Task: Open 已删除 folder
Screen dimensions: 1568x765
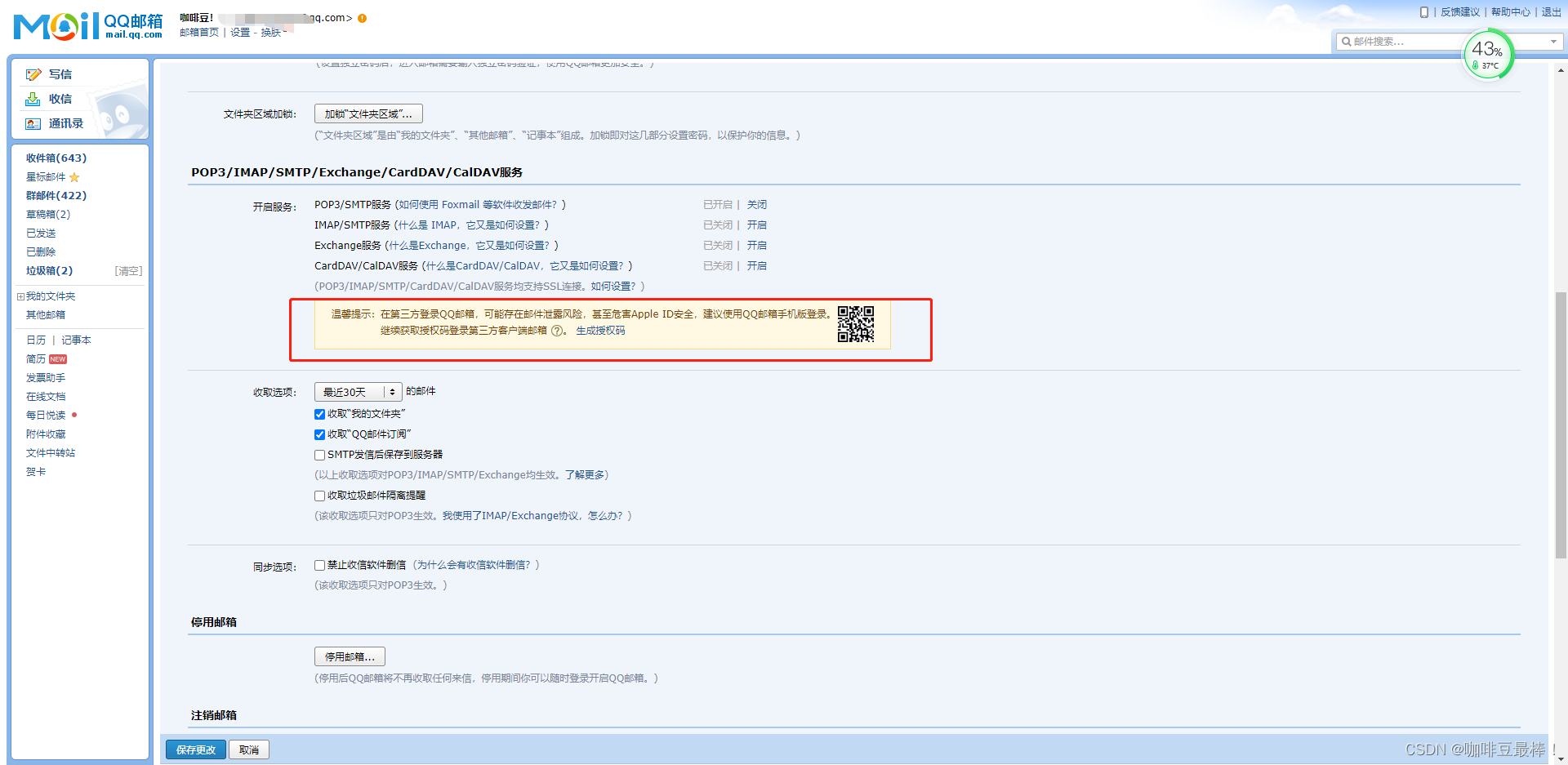Action: [41, 252]
